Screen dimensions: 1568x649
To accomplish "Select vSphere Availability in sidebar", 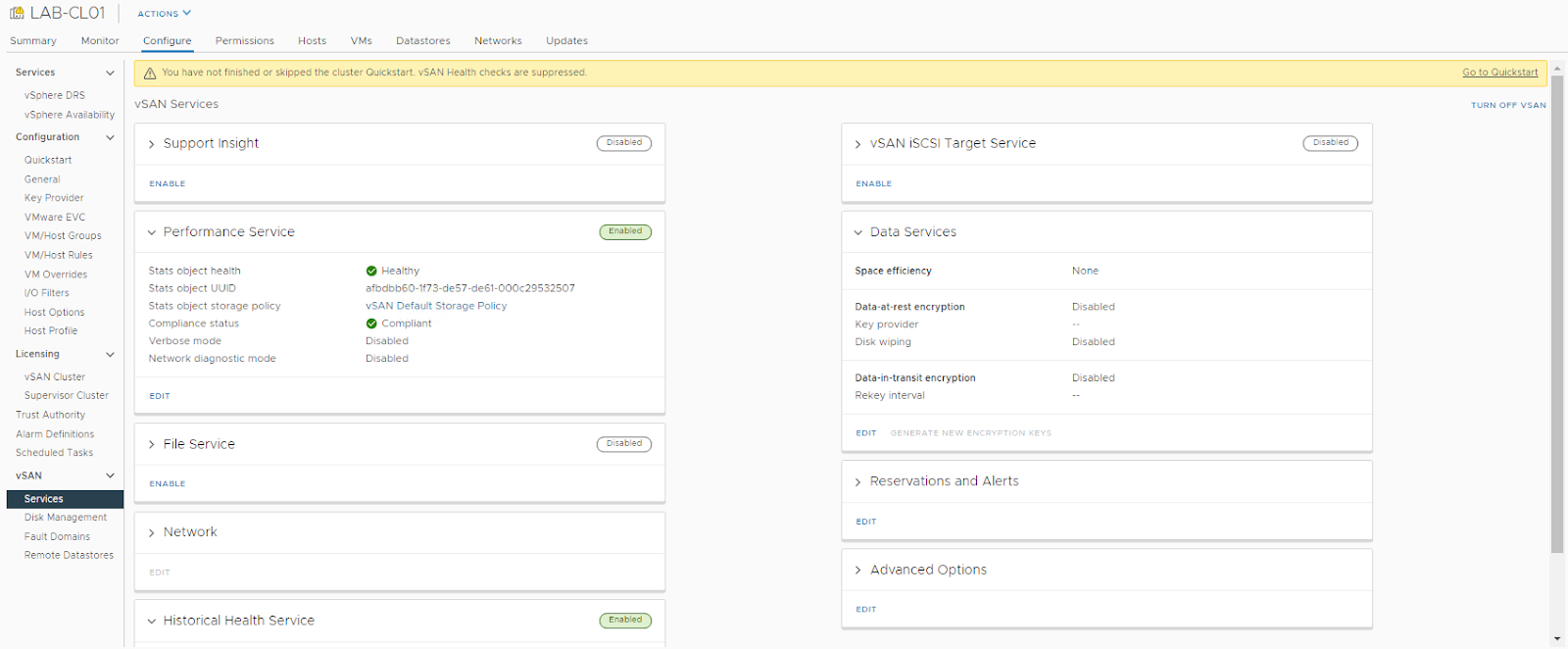I will [x=70, y=115].
